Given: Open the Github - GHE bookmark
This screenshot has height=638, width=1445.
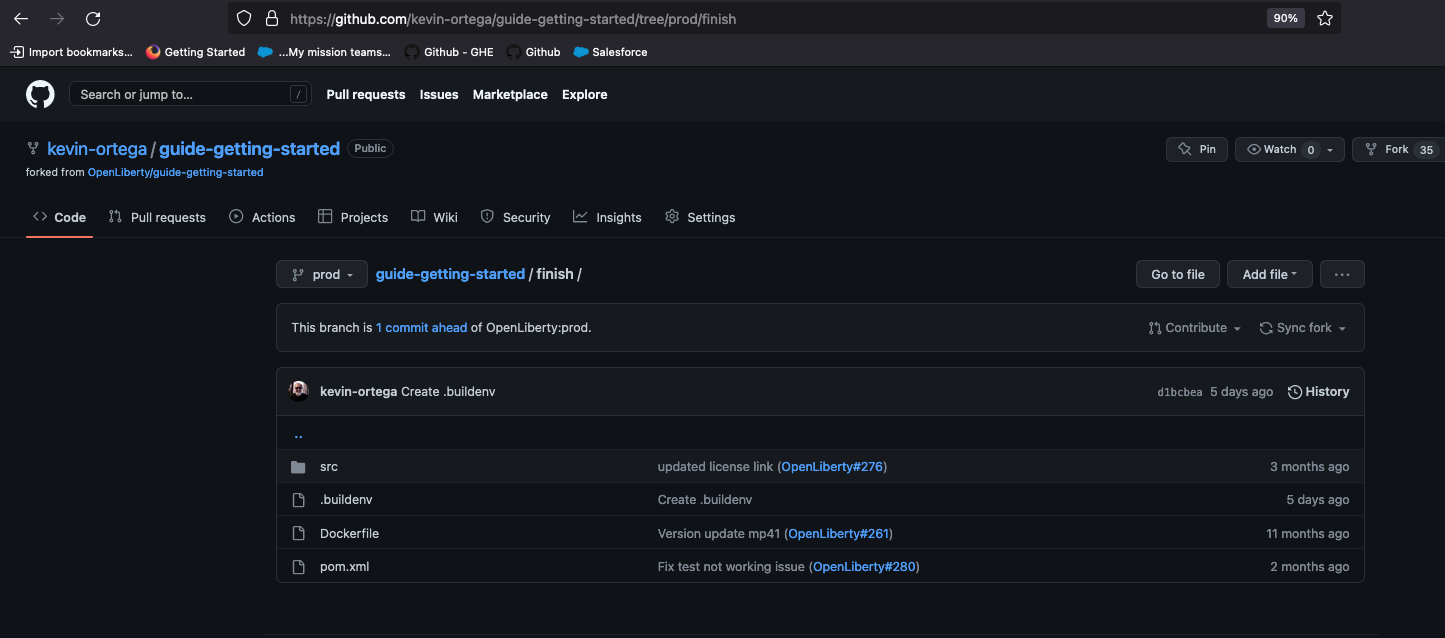Looking at the screenshot, I should (449, 52).
